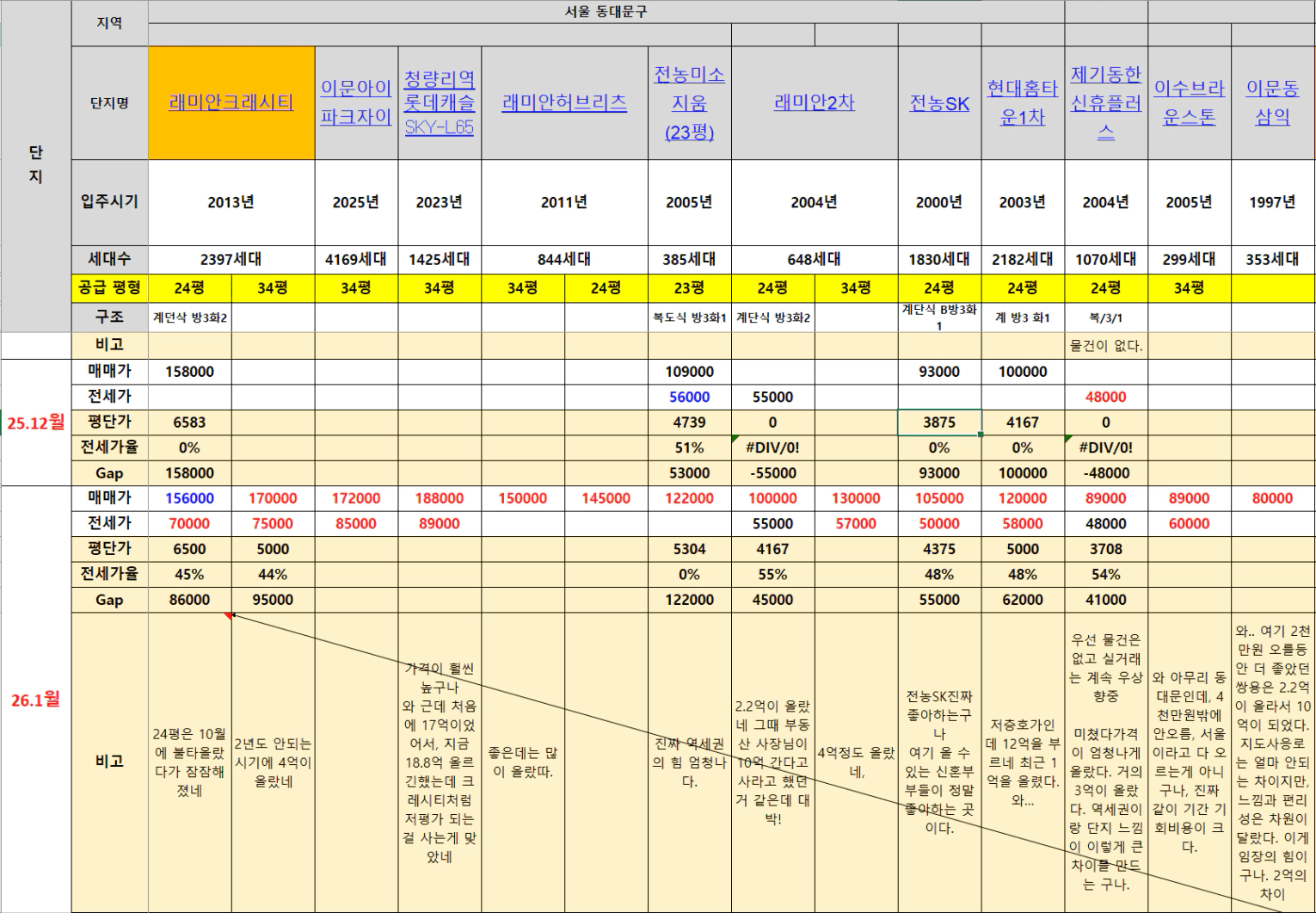Click the highlighted 3875 cell
Screen dimensions: 1316x913
click(939, 423)
